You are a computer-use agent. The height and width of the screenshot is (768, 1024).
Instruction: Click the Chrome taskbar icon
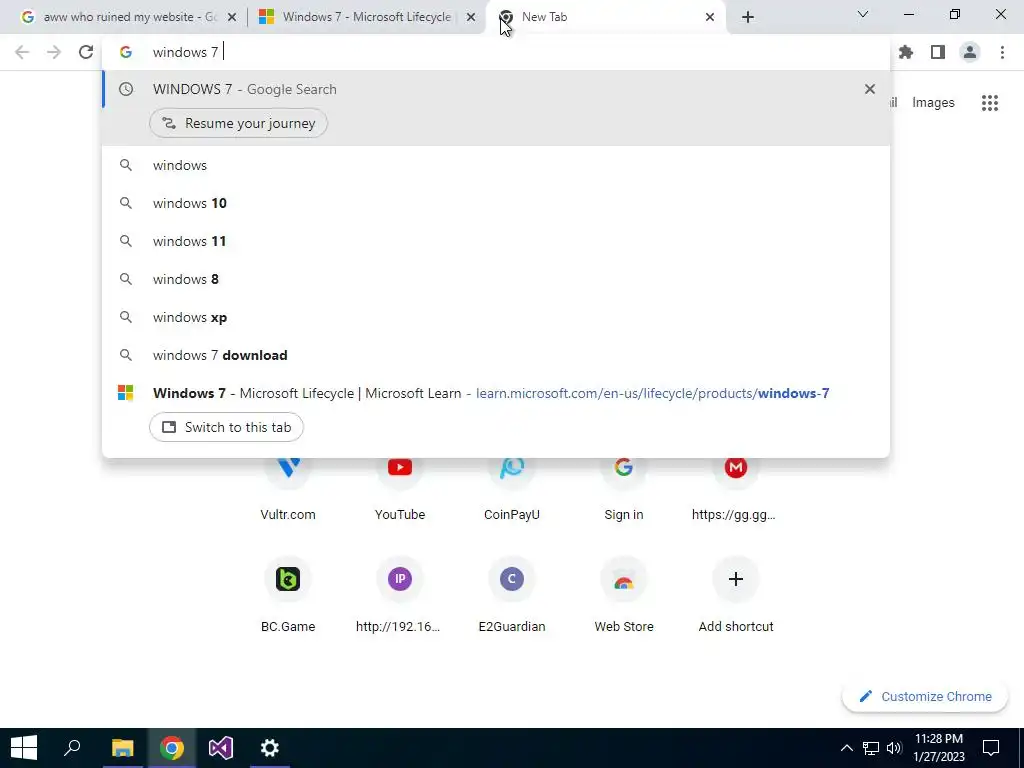[x=172, y=748]
